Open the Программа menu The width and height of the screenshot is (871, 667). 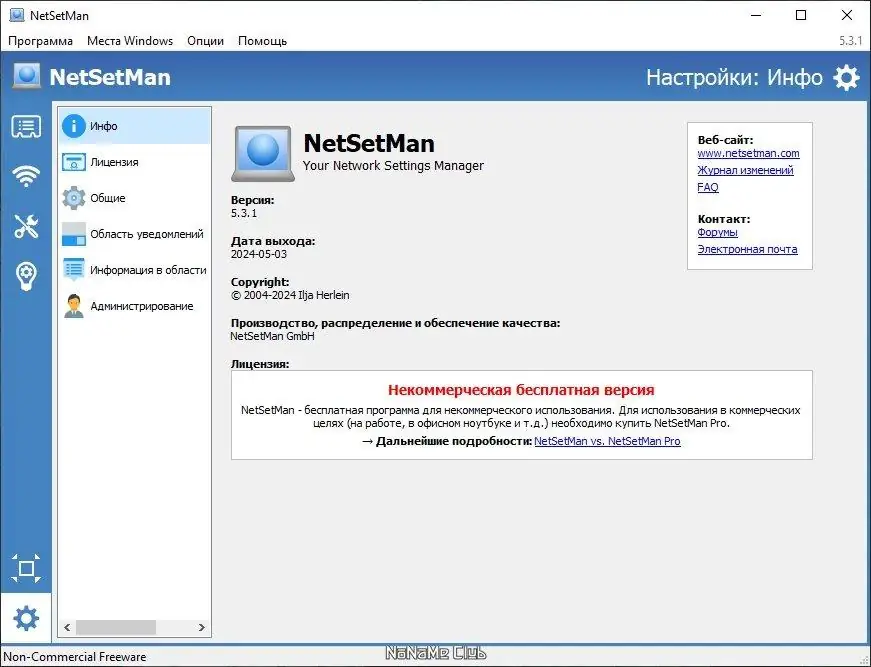pos(41,41)
